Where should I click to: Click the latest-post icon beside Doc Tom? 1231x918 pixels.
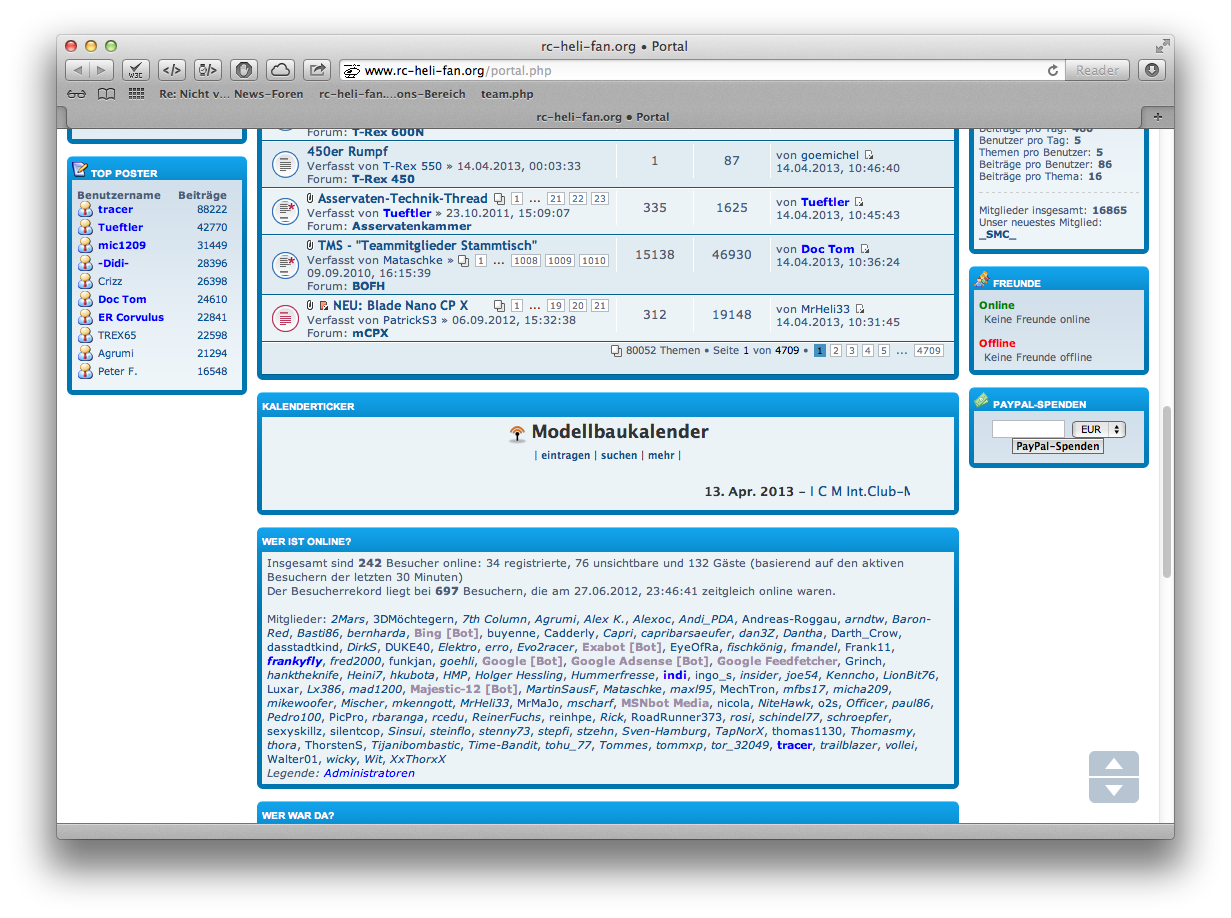(x=864, y=248)
